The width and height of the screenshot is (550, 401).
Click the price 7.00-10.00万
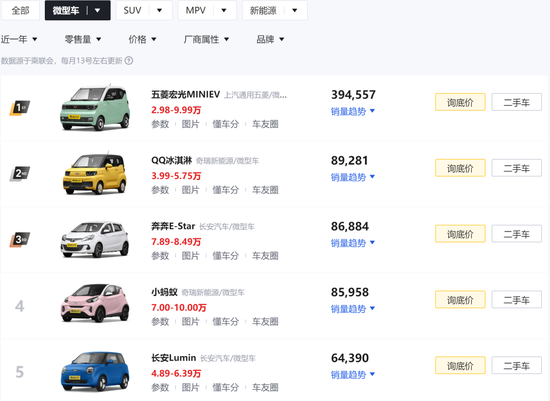click(179, 307)
